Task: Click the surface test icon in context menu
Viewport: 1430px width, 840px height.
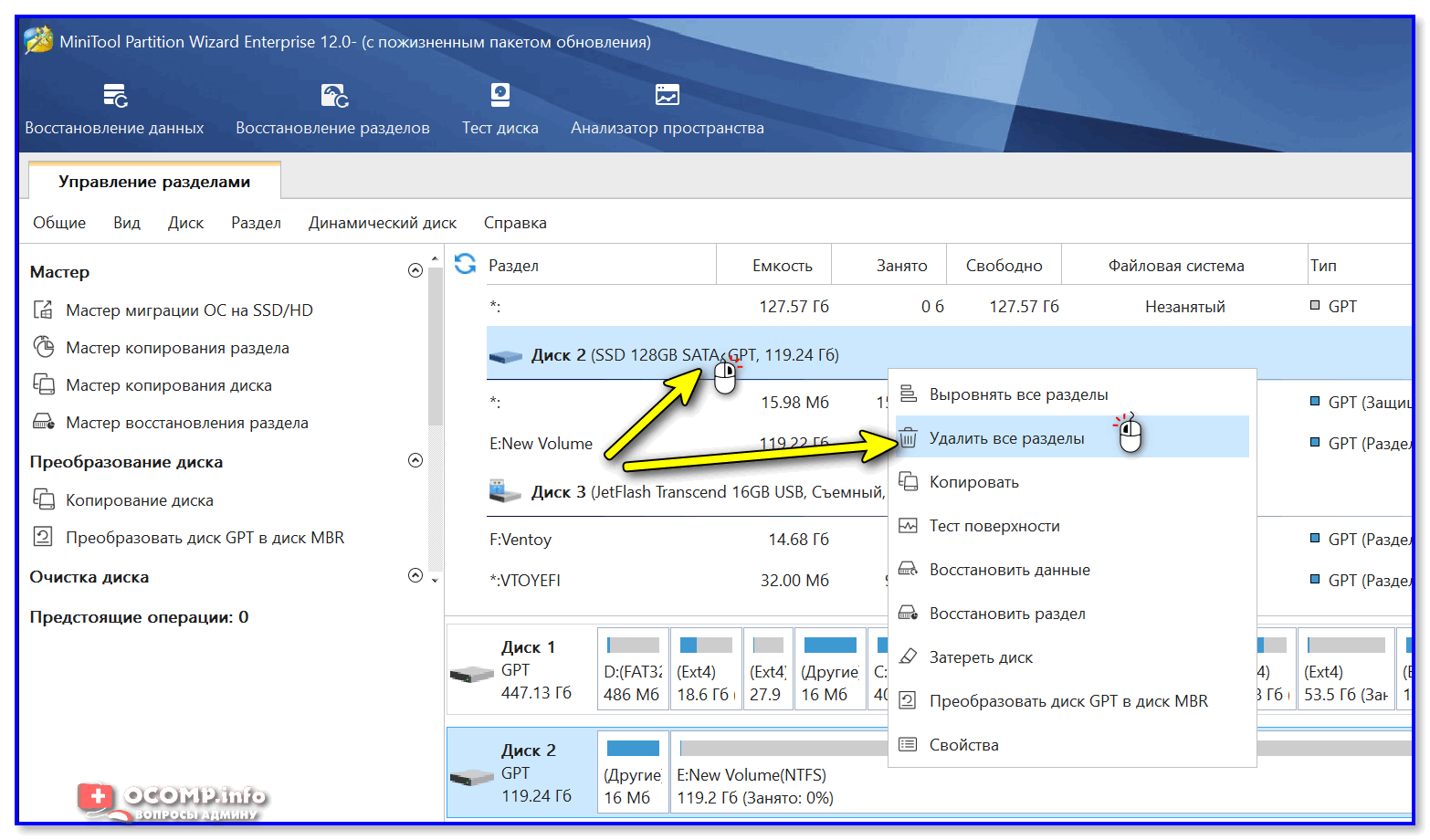Action: [x=908, y=525]
